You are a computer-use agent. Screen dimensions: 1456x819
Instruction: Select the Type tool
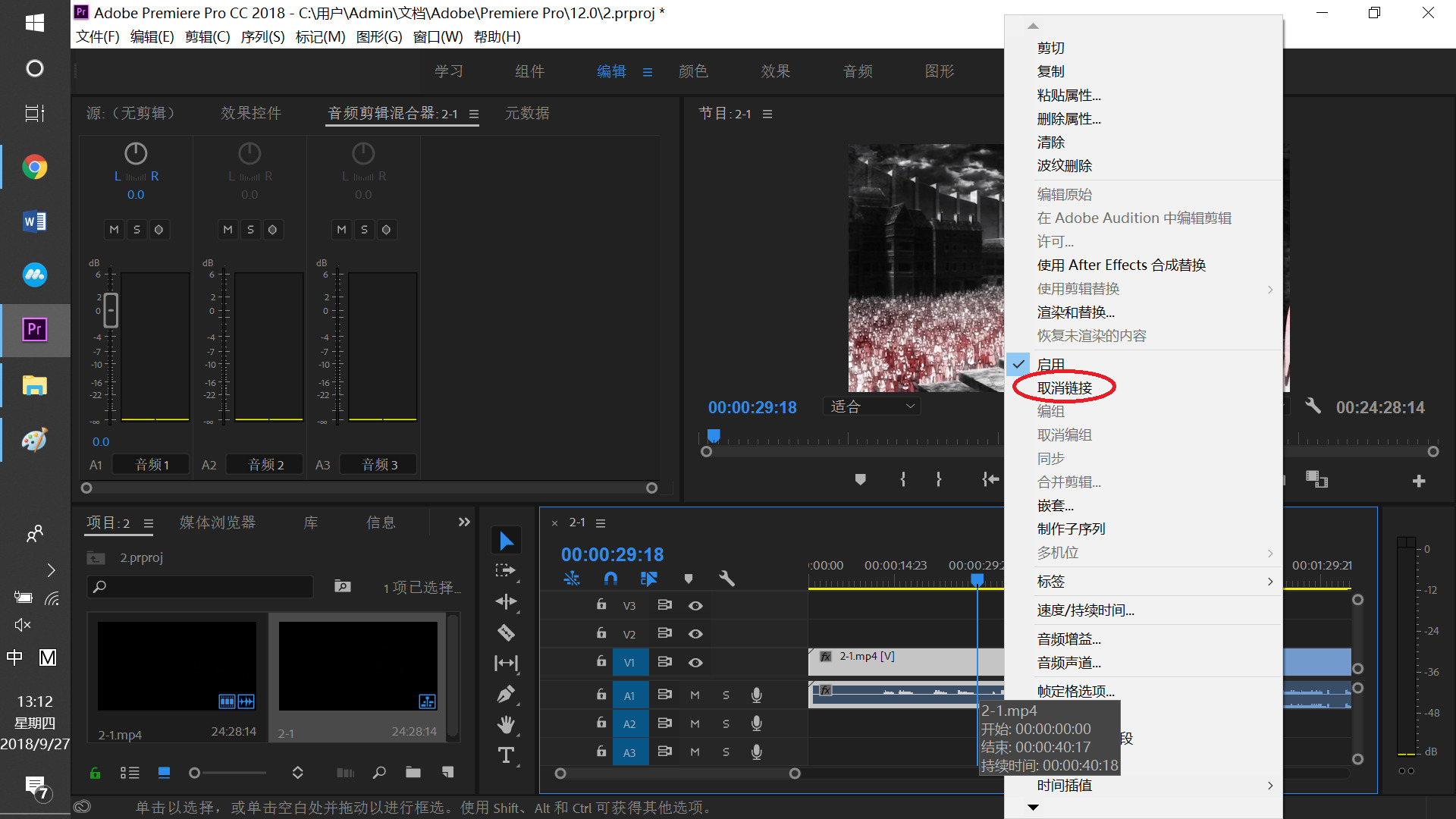506,755
